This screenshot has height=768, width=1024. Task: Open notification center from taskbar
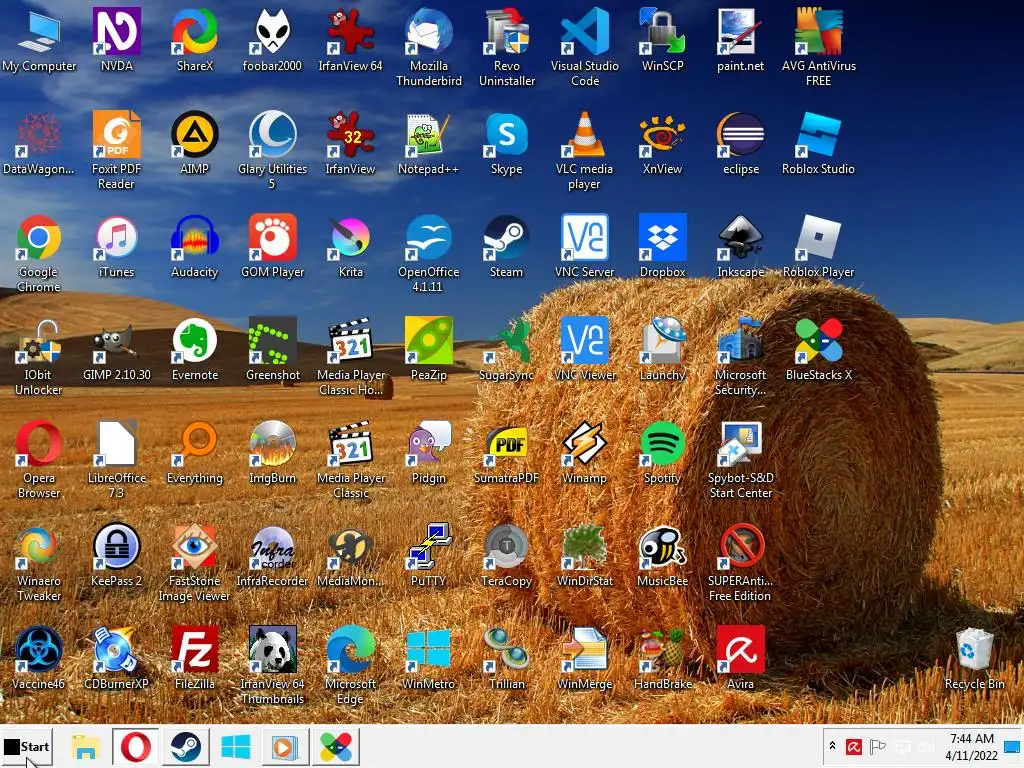tap(1012, 746)
